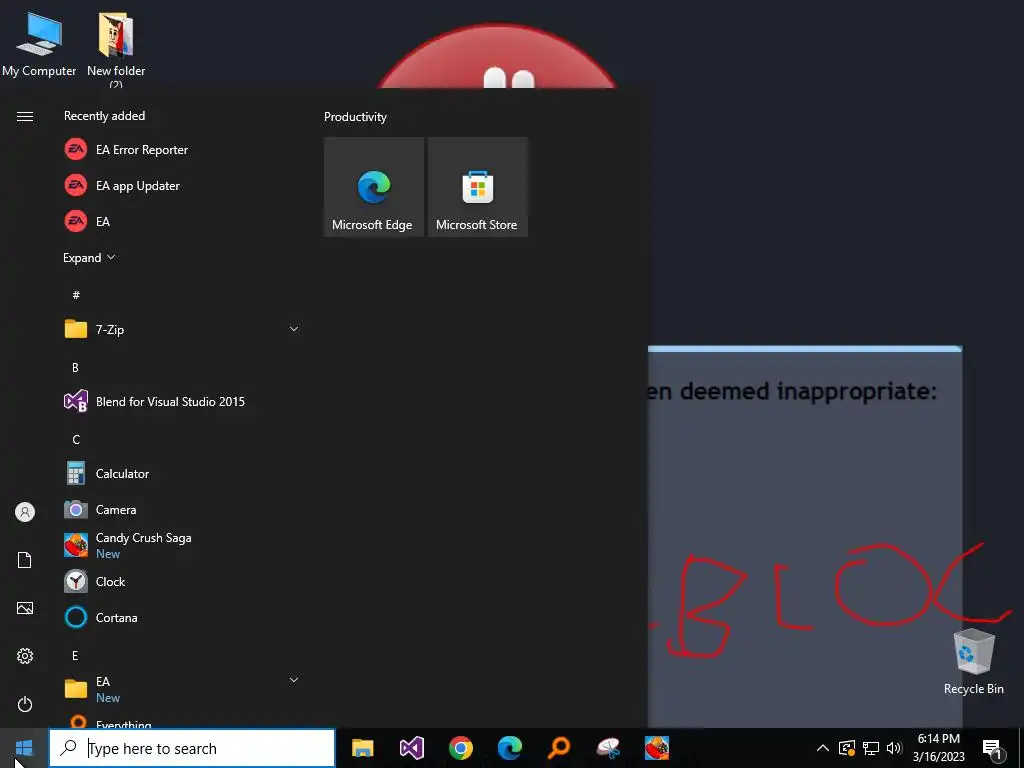Click the Productivity group header
The width and height of the screenshot is (1024, 768).
pos(355,117)
